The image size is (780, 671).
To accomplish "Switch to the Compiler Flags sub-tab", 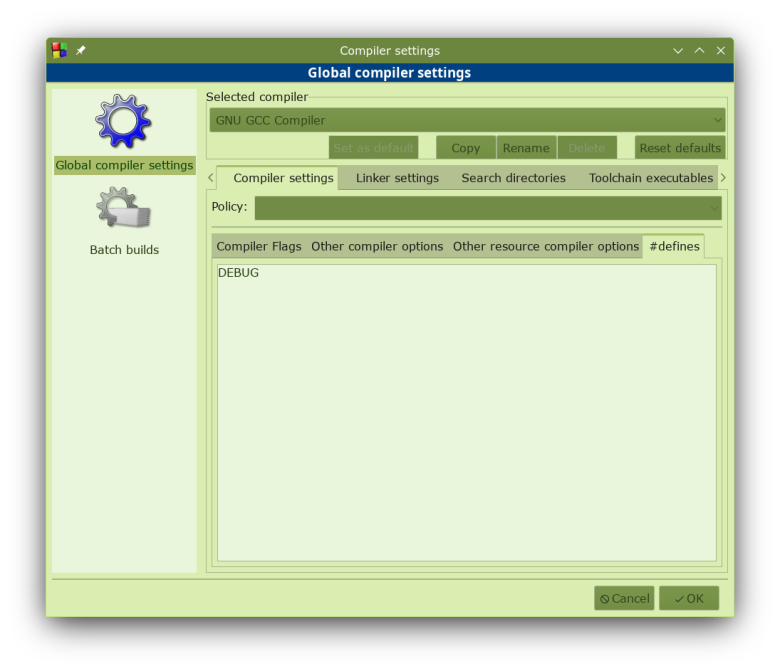I will (259, 247).
